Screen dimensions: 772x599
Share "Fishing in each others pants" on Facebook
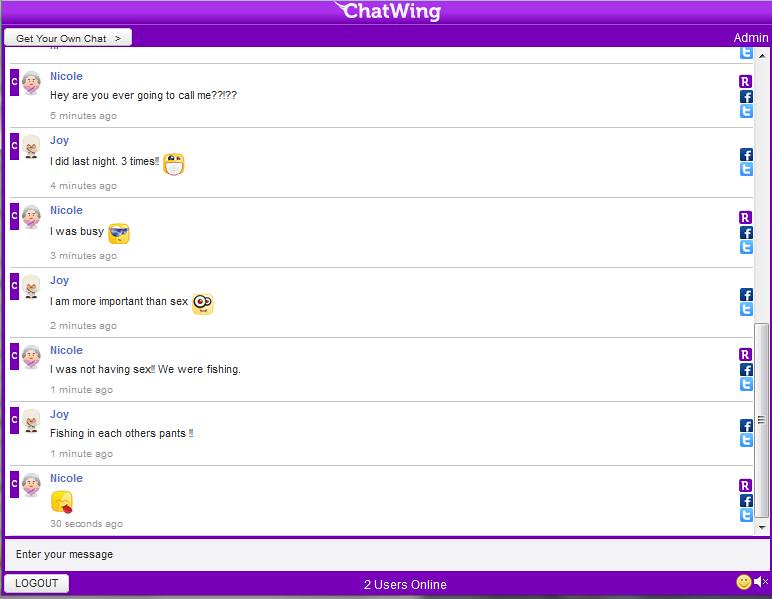pos(746,426)
